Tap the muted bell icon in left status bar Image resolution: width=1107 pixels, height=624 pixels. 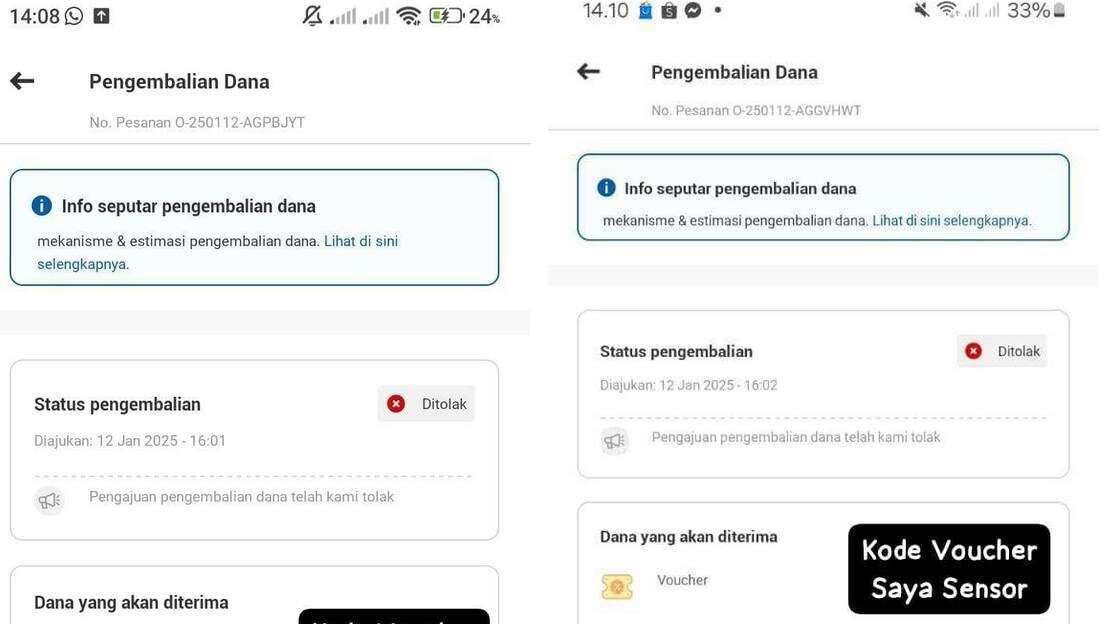pyautogui.click(x=312, y=16)
